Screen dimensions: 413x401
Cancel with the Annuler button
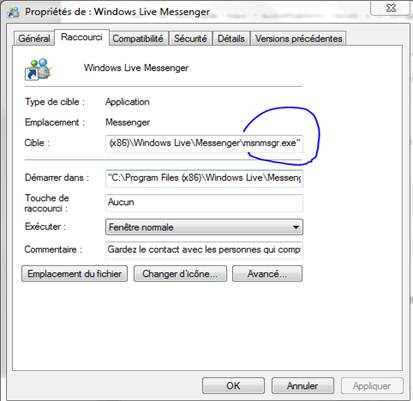click(x=302, y=386)
